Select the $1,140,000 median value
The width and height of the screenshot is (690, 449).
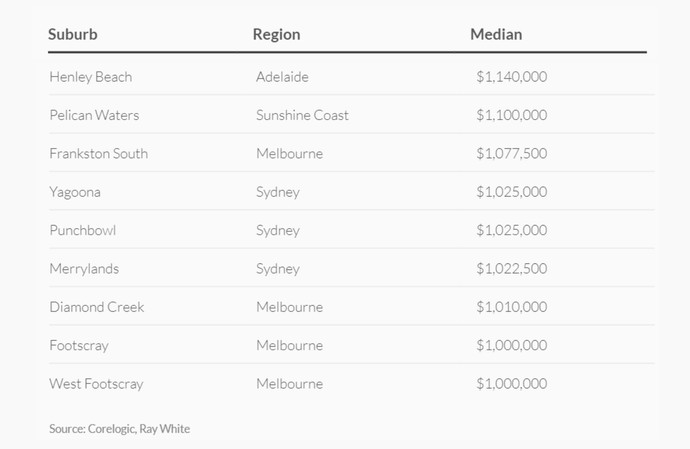(x=511, y=77)
